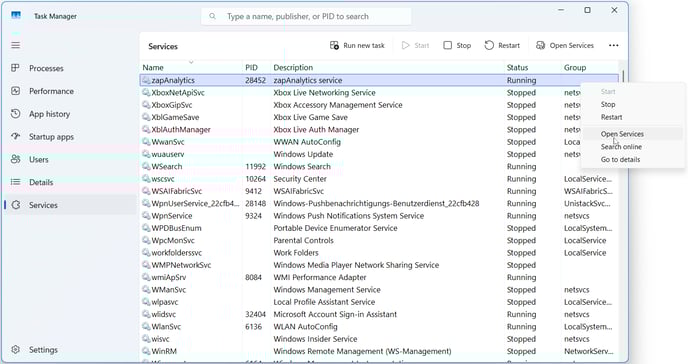Sort services by the Name column header

[x=153, y=68]
